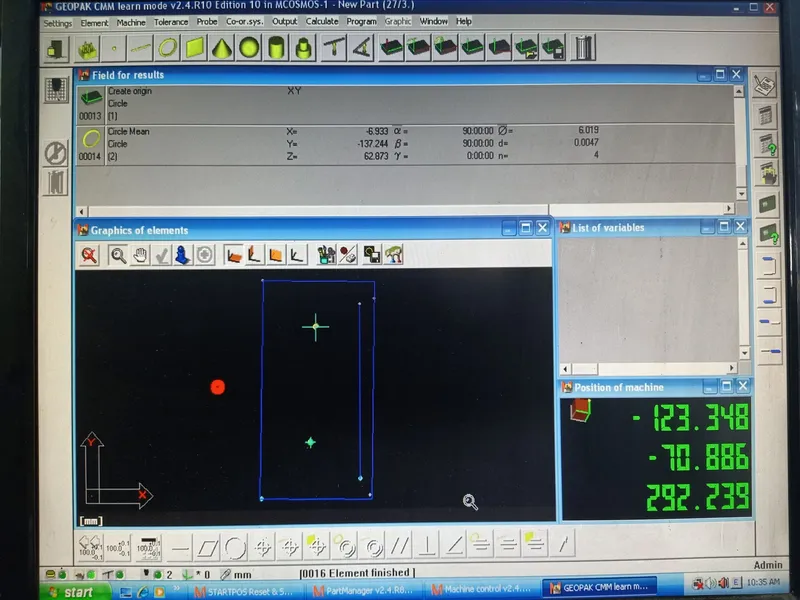
Task: Open the Angle measurement tool
Action: coord(361,48)
